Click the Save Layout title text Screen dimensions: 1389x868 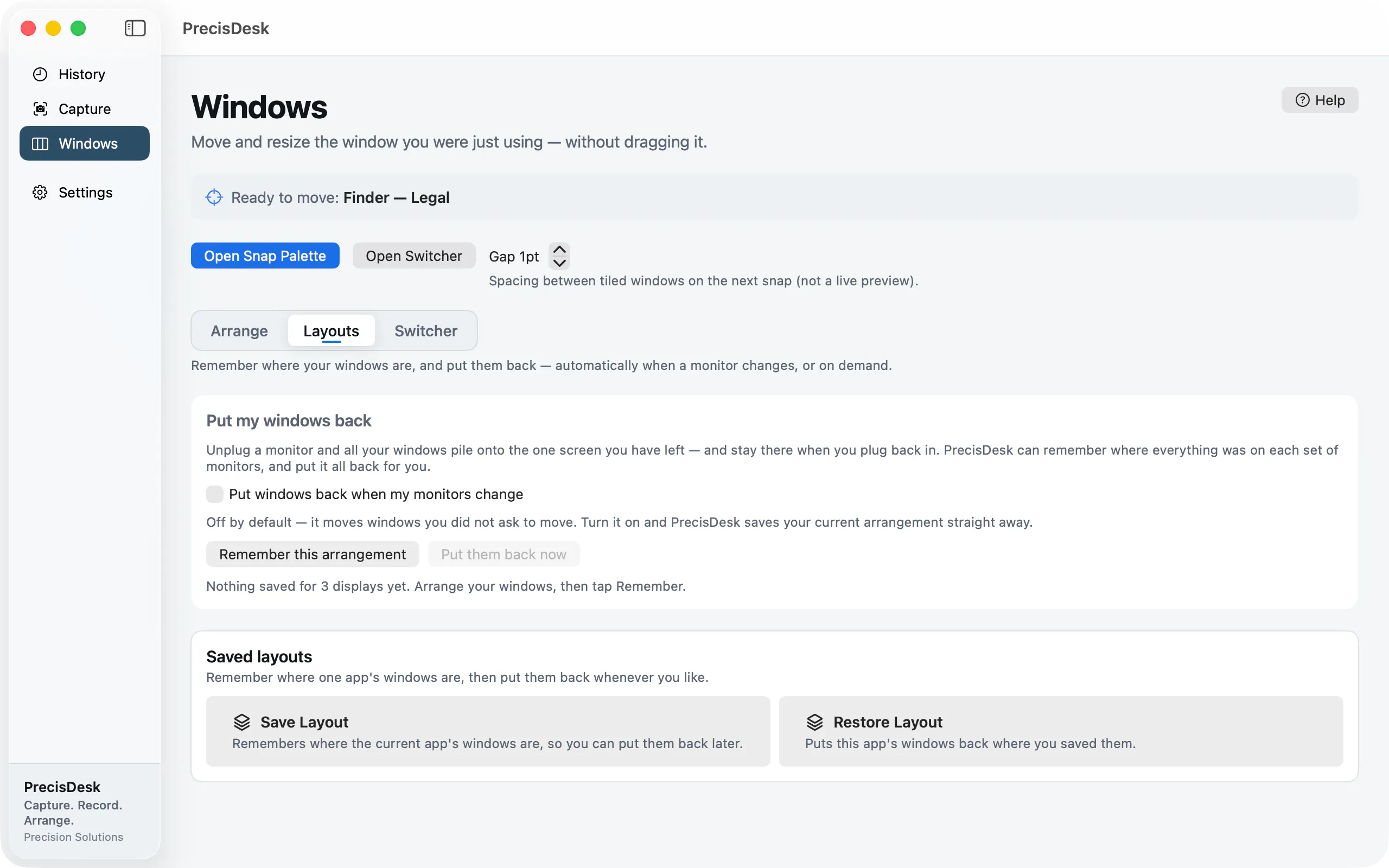(304, 722)
